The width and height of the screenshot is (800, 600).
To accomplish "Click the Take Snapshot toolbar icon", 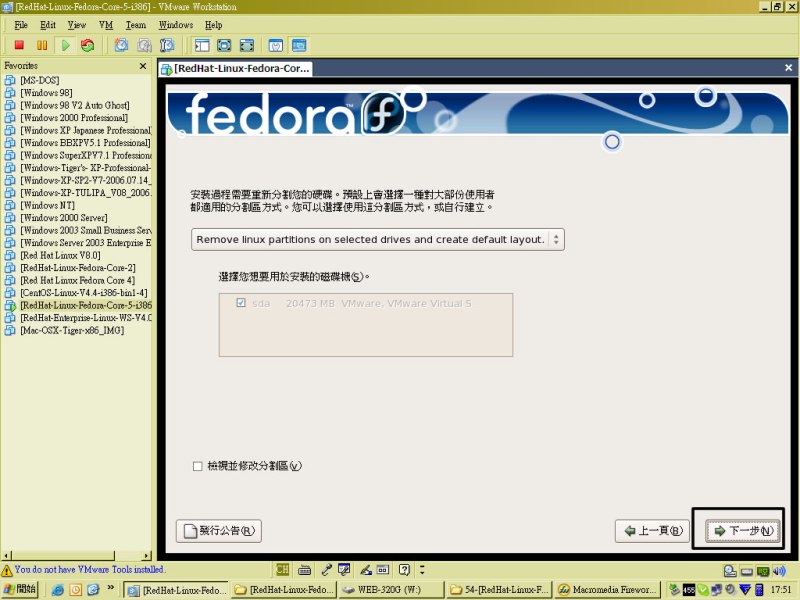I will click(121, 45).
